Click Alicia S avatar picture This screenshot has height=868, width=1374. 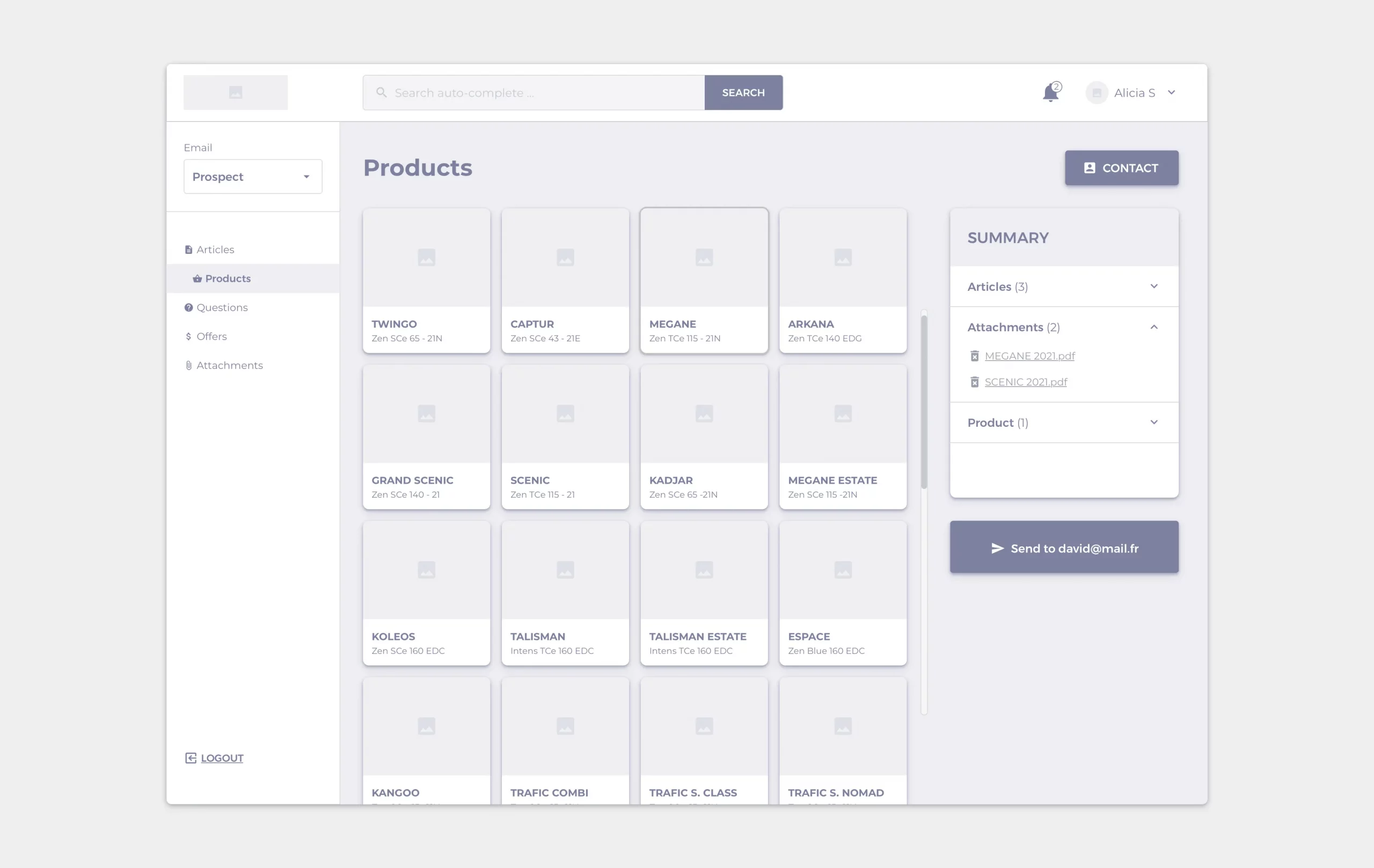(1096, 93)
